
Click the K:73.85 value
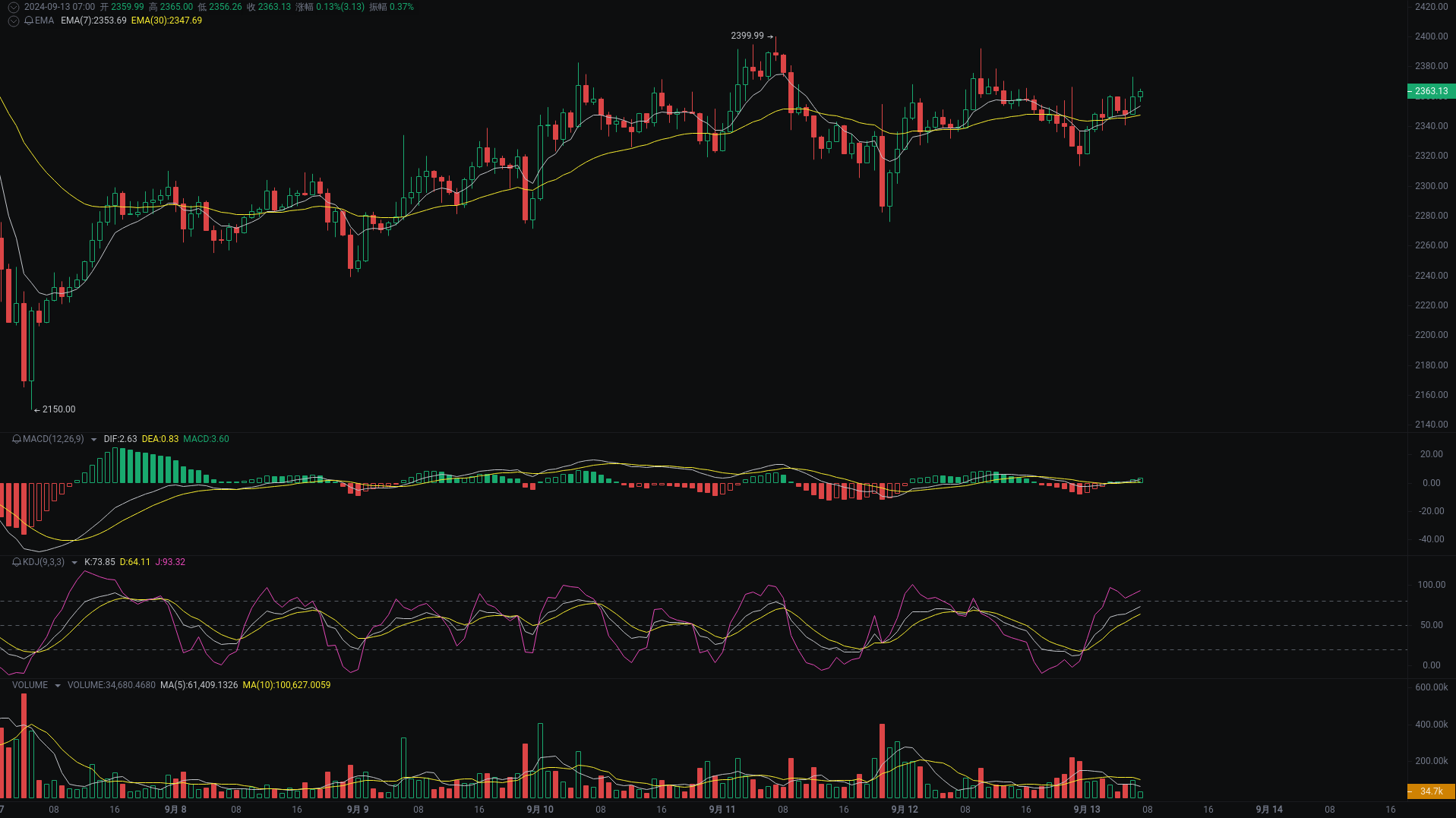tap(99, 562)
